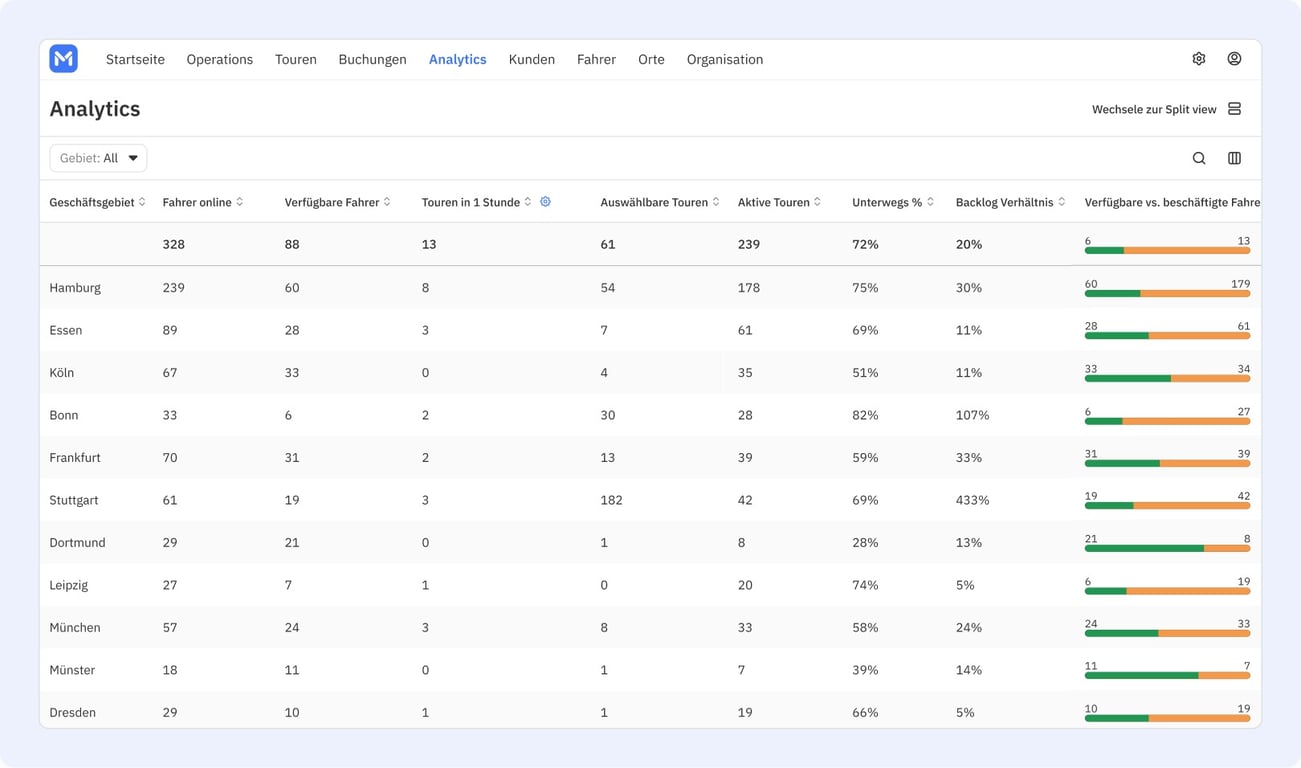
Task: Sort by Verfügbare Fahrer column
Action: coord(387,202)
